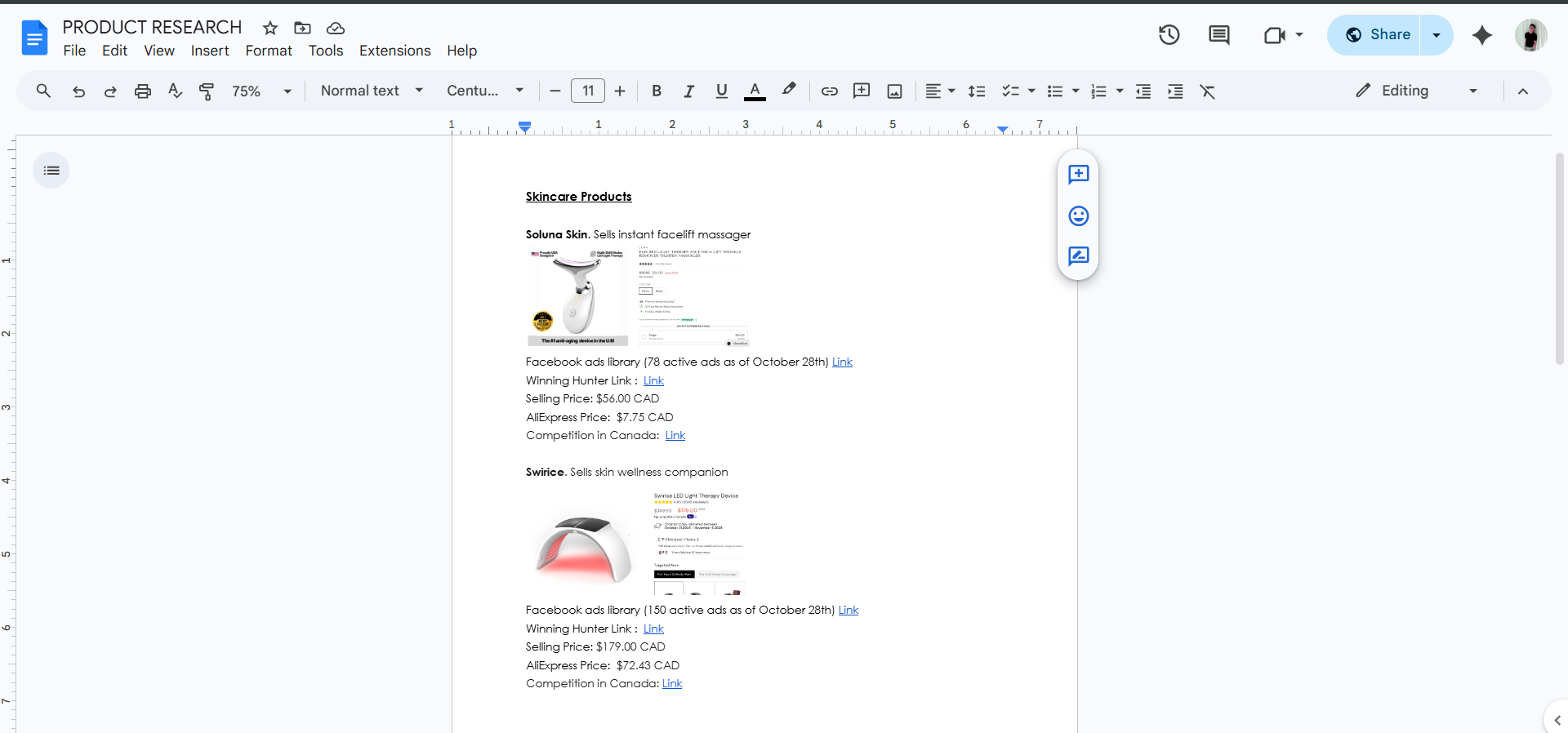Open the Format menu
Screen dimensions: 1568x733
[x=269, y=51]
